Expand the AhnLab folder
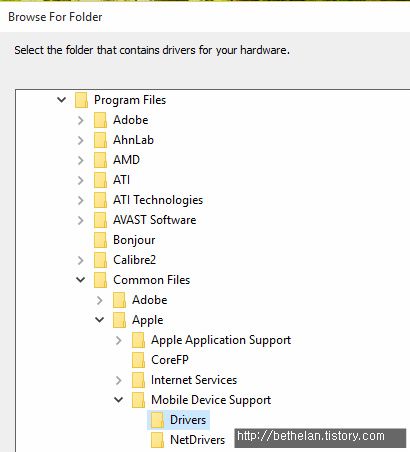This screenshot has width=410, height=452. click(81, 140)
